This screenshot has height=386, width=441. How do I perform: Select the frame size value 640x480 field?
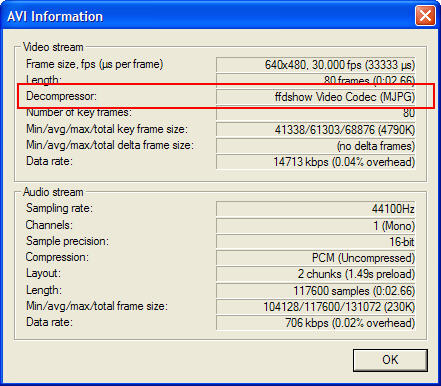(316, 65)
